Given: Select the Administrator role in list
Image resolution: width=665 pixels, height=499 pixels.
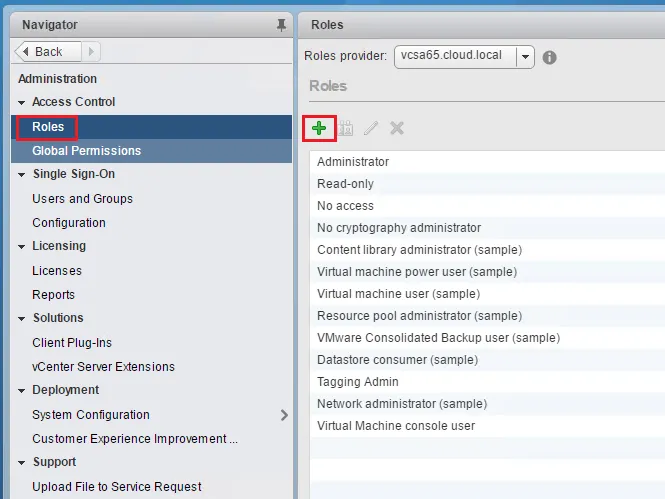Looking at the screenshot, I should click(353, 162).
